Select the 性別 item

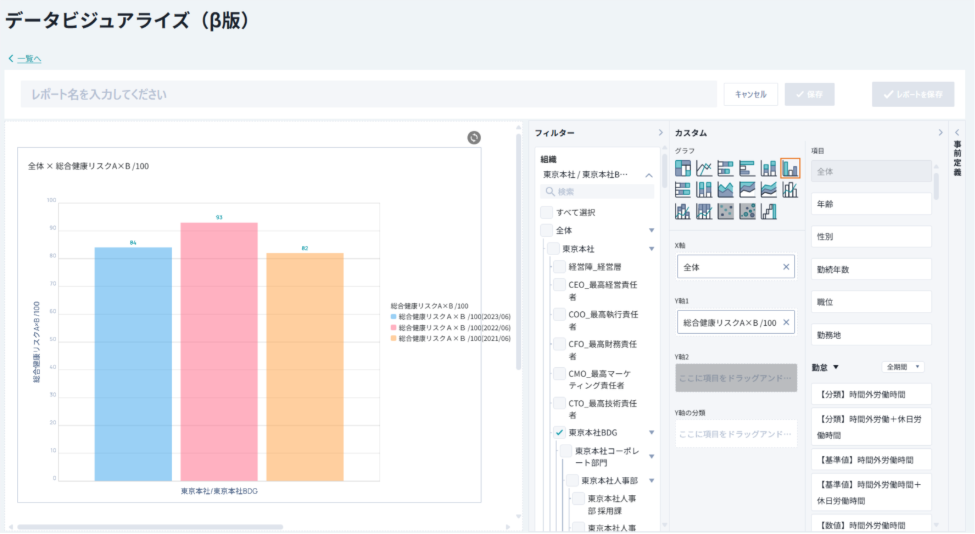point(871,236)
